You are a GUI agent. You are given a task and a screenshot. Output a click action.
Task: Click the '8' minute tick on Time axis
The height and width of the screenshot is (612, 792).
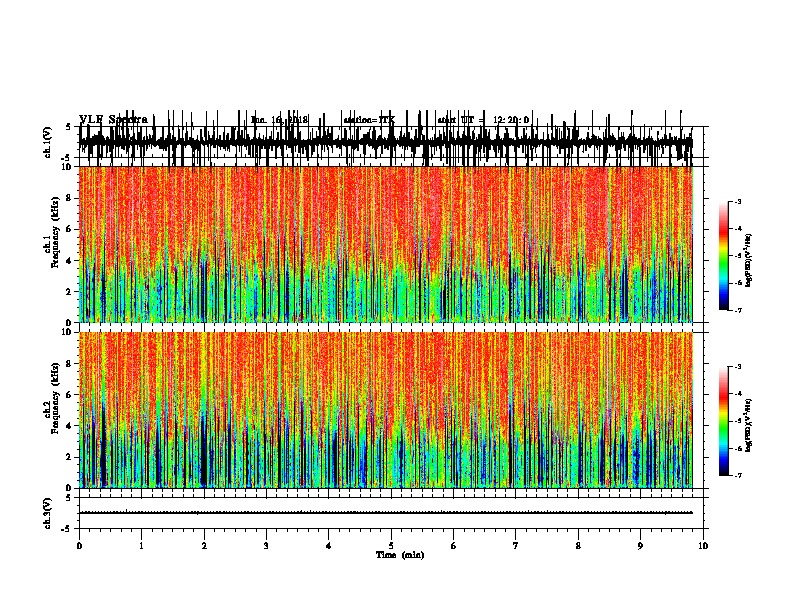(578, 546)
